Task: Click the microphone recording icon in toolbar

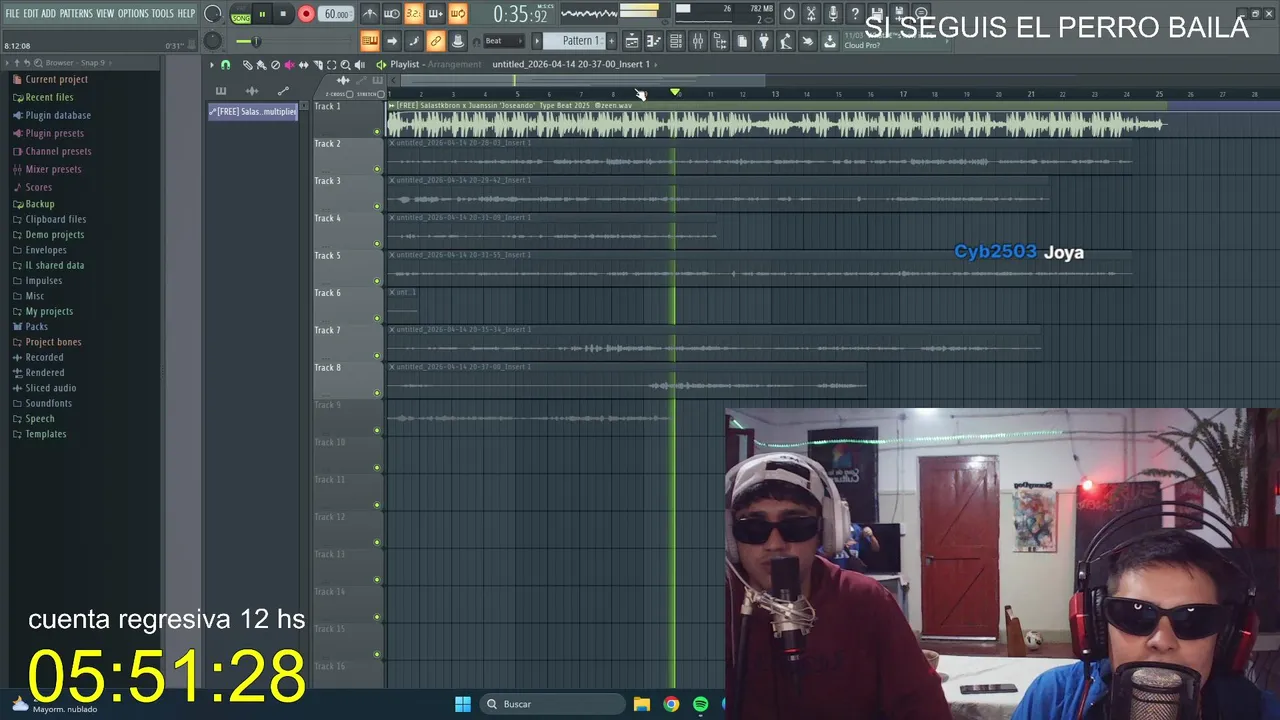Action: (833, 14)
